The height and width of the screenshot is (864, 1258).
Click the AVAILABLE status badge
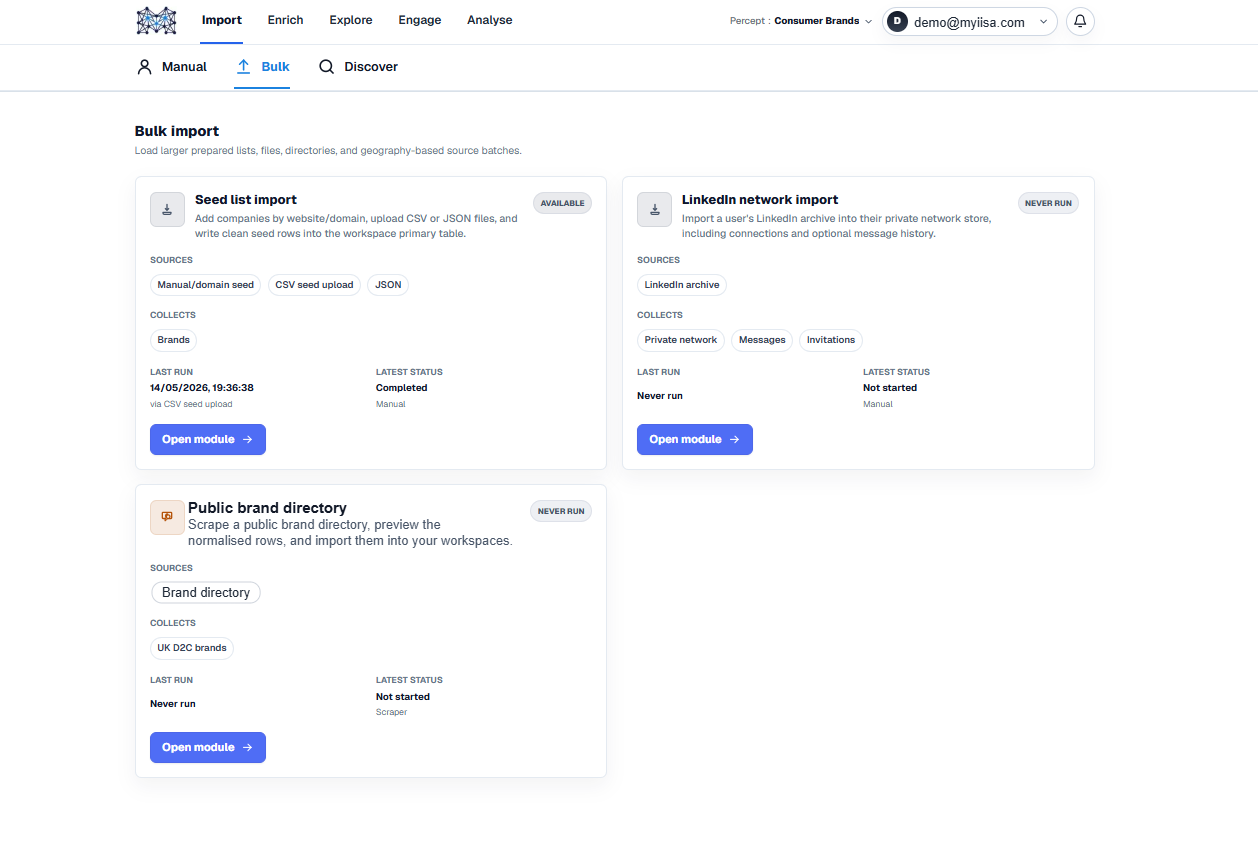(562, 203)
